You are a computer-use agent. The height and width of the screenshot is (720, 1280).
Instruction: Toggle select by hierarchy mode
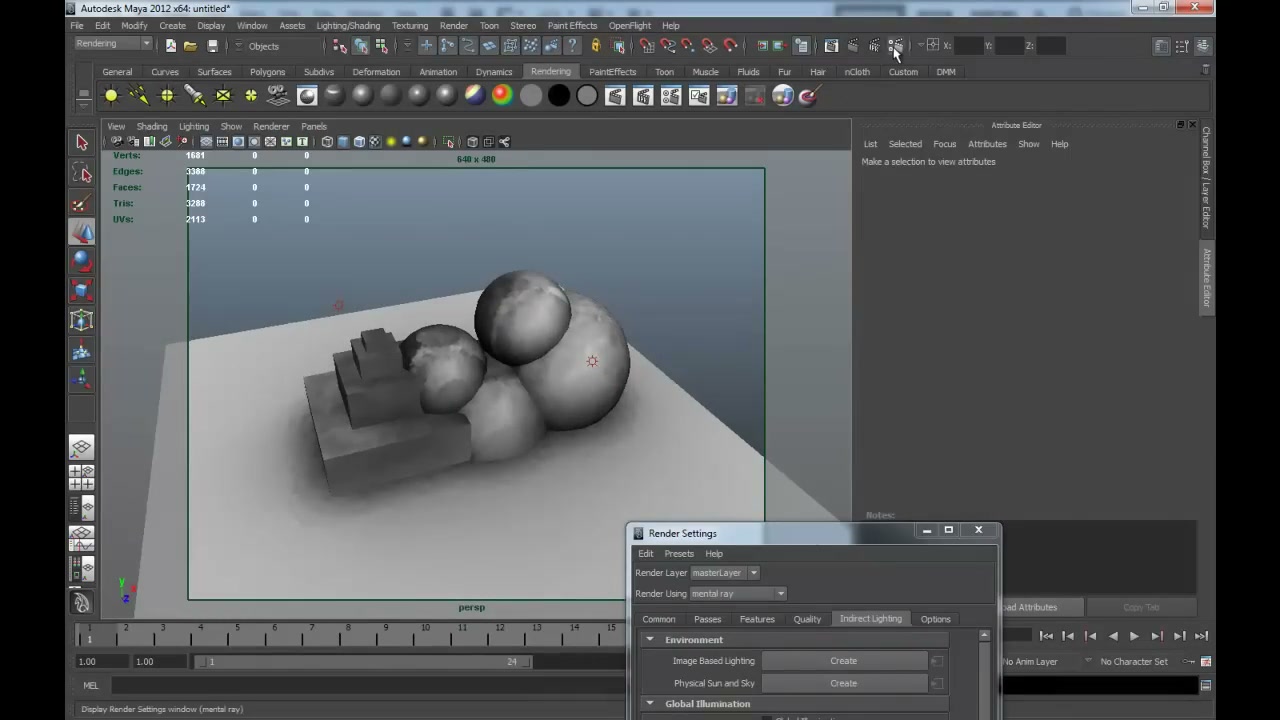pyautogui.click(x=340, y=46)
